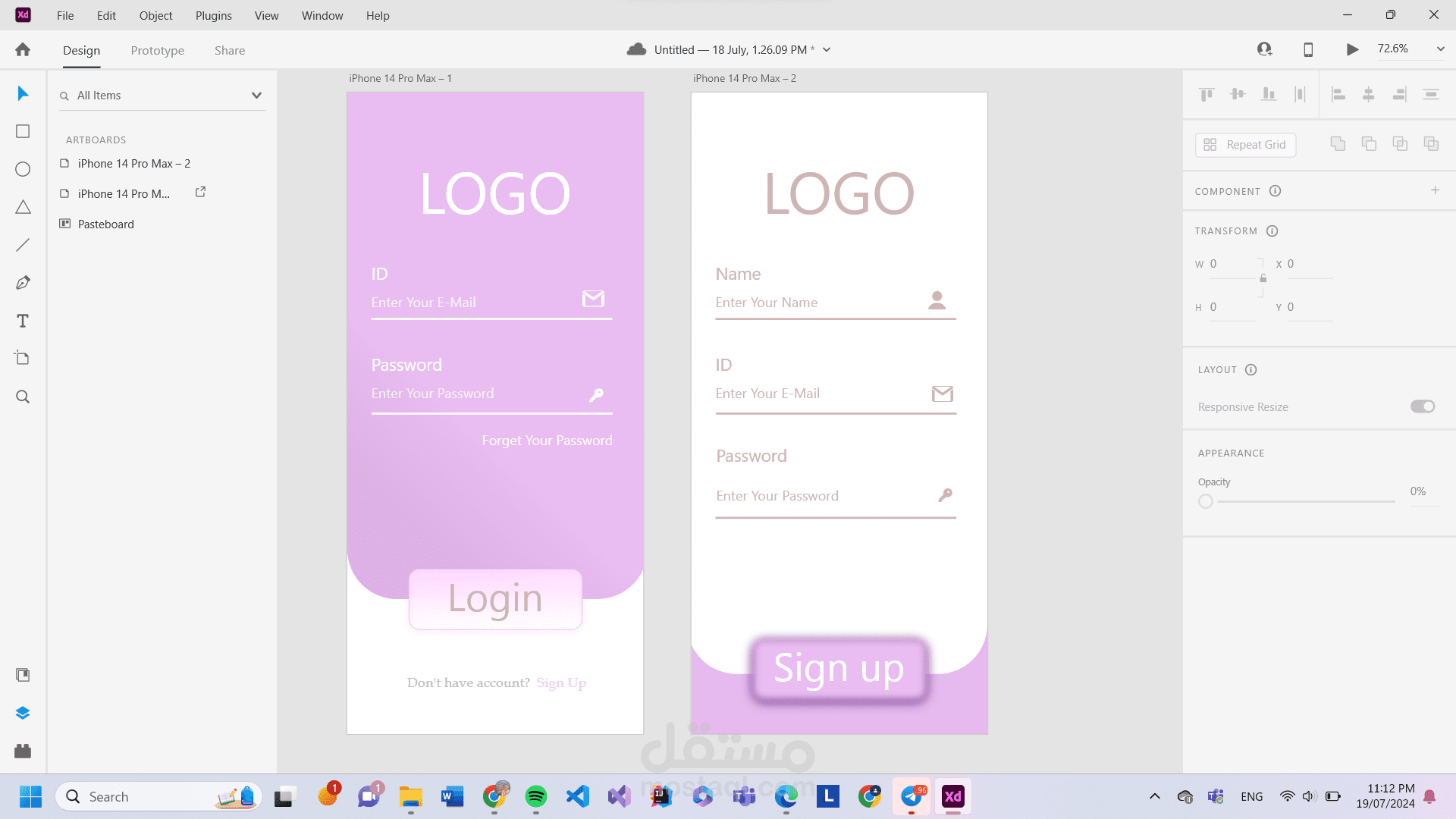1456x819 pixels.
Task: Open the Object menu
Action: pos(155,15)
